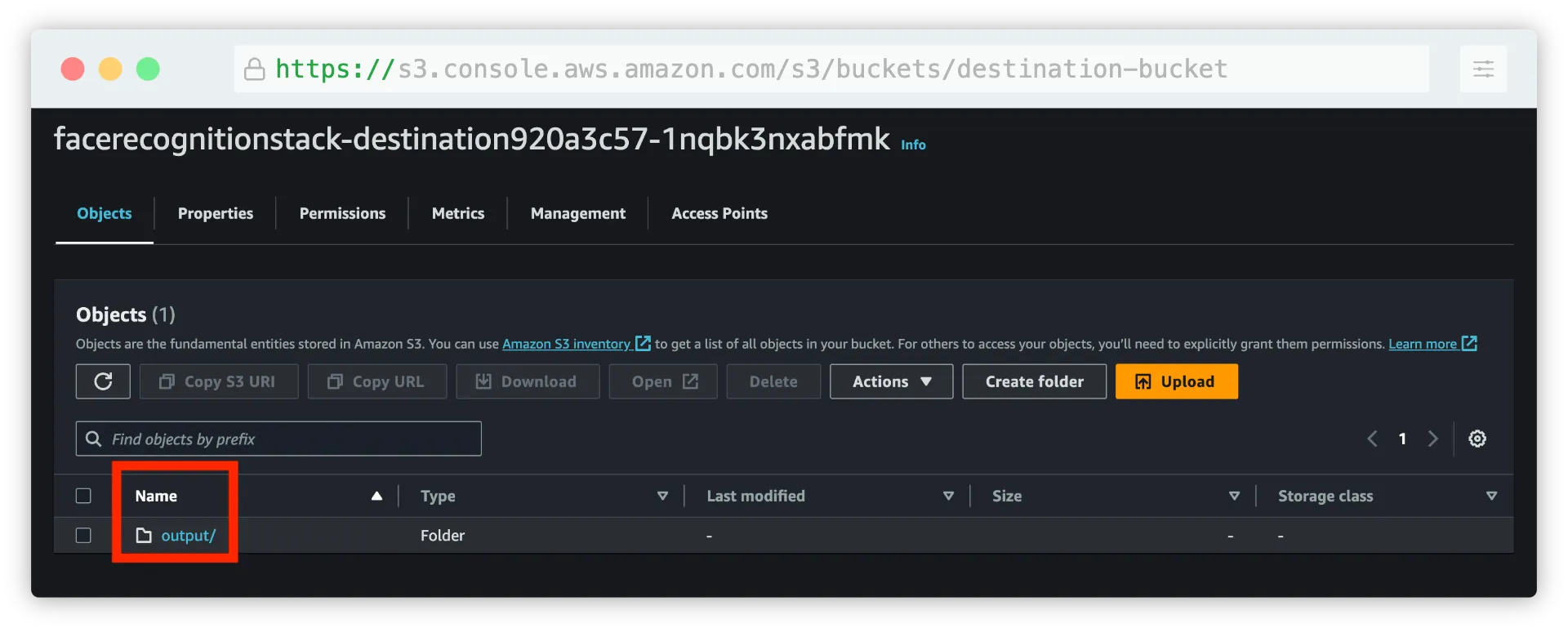Click external link icon beside Learn more
The height and width of the screenshot is (637, 1568).
(1469, 343)
